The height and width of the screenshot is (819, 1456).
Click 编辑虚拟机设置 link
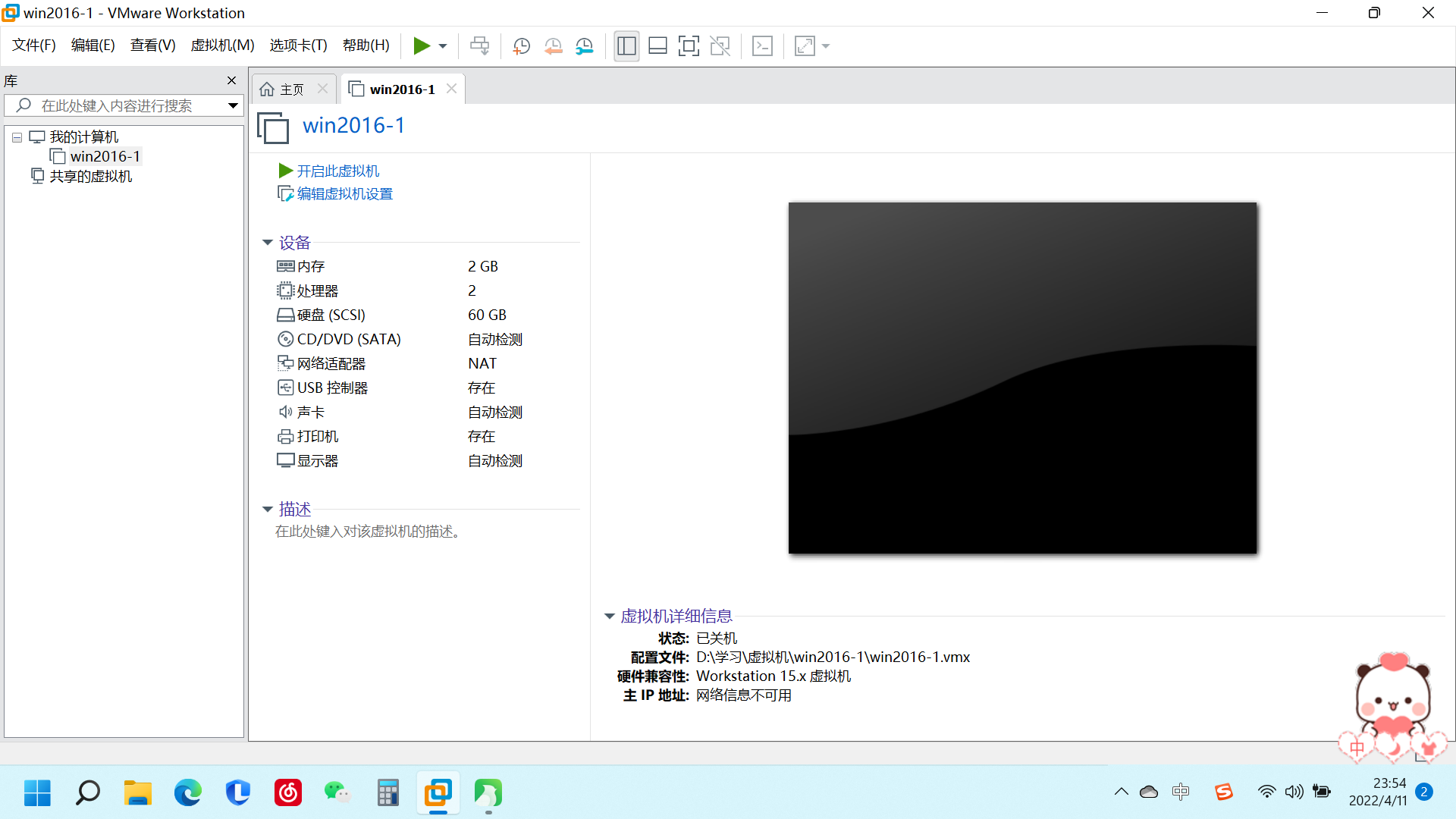pyautogui.click(x=344, y=194)
